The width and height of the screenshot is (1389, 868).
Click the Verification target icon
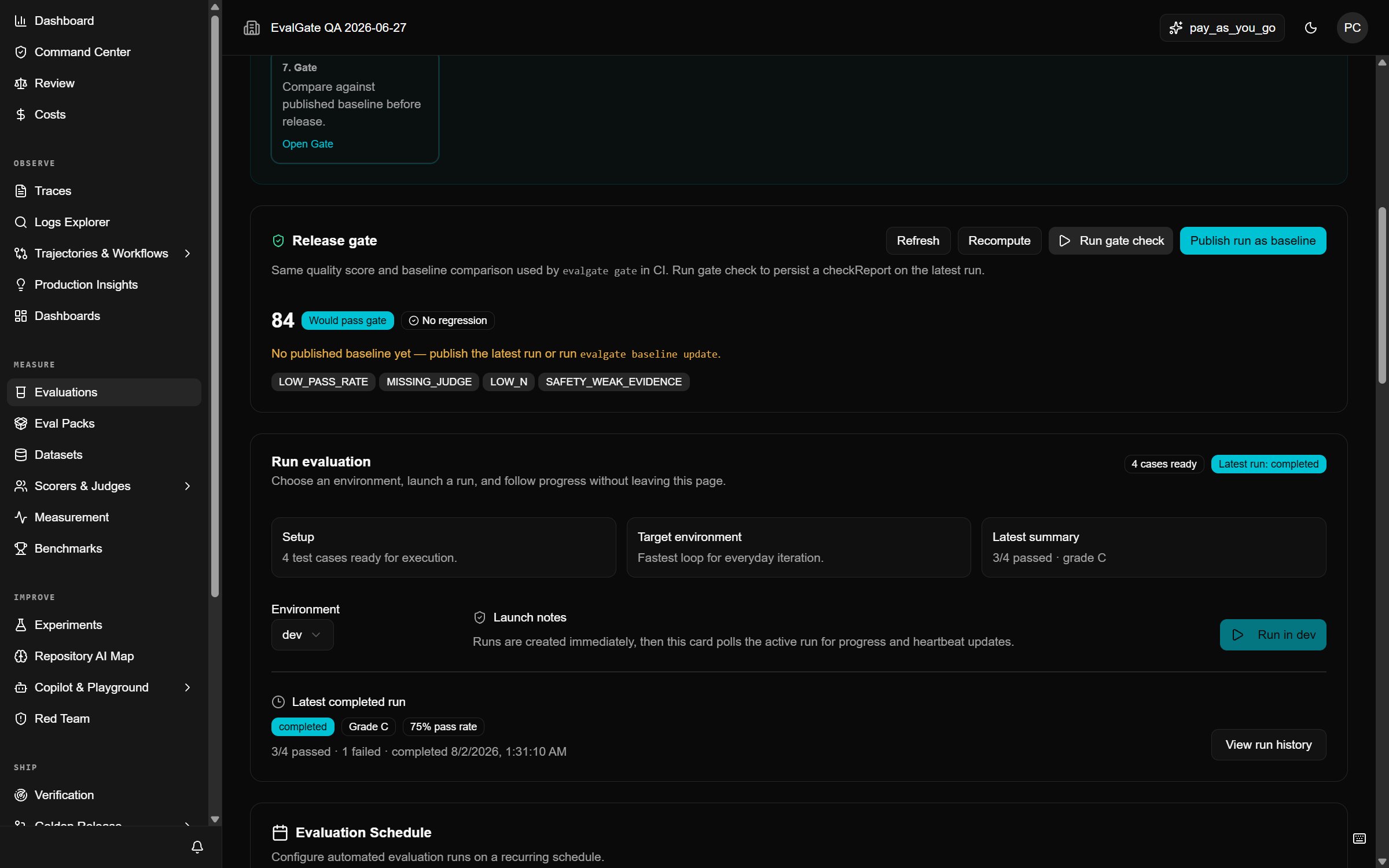click(x=21, y=795)
